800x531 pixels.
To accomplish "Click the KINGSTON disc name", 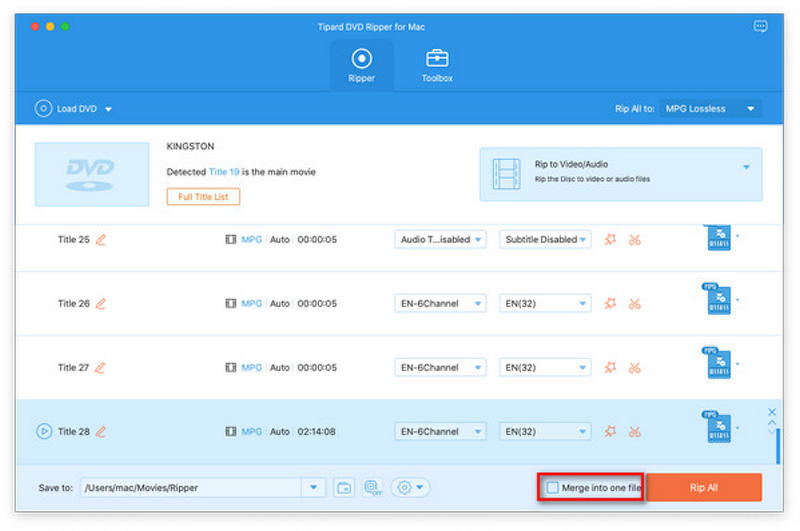I will click(190, 146).
